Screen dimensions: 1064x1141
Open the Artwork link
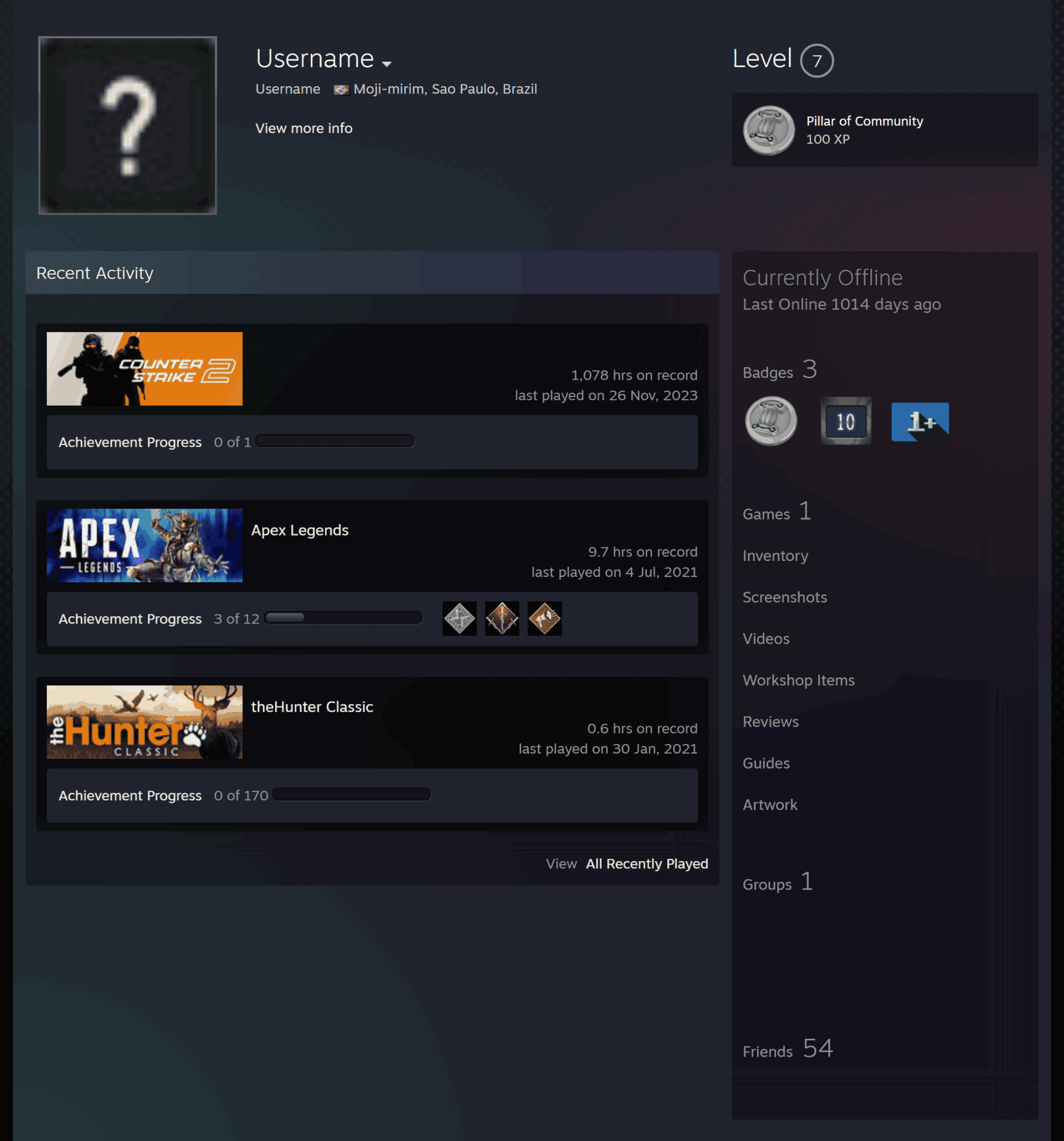(770, 805)
